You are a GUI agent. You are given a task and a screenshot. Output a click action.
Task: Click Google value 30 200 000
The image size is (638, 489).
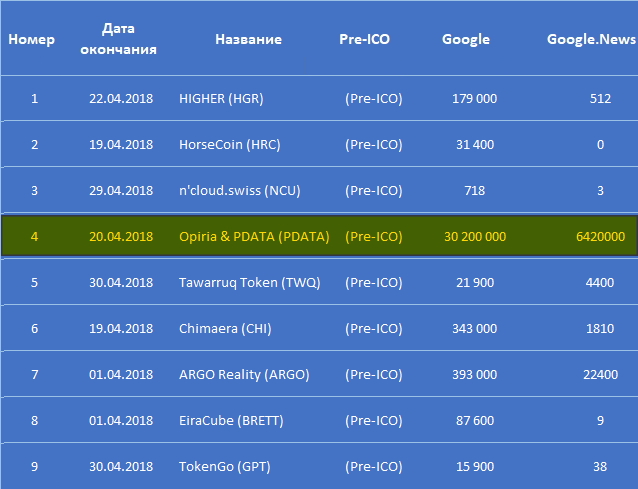[x=475, y=236]
